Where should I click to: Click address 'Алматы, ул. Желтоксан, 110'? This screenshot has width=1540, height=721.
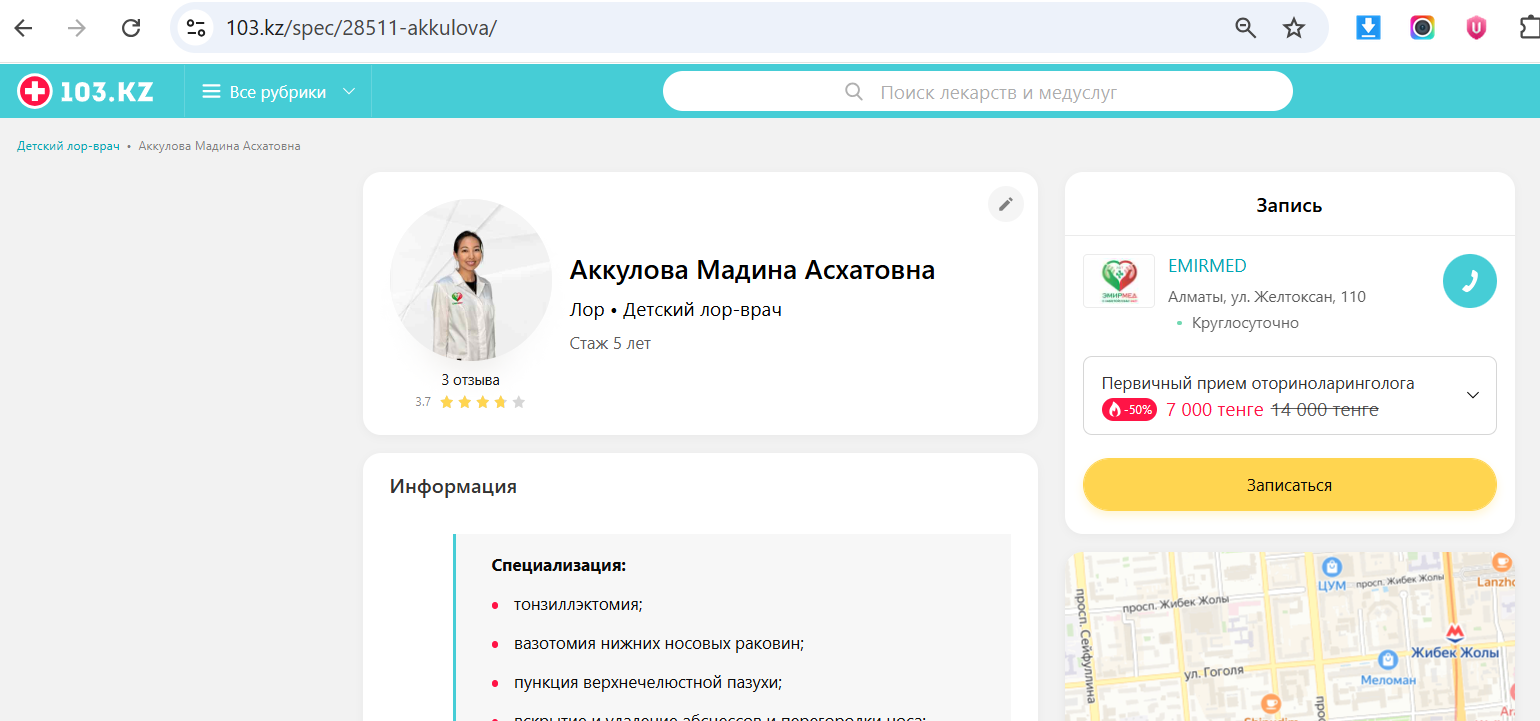(x=1267, y=297)
